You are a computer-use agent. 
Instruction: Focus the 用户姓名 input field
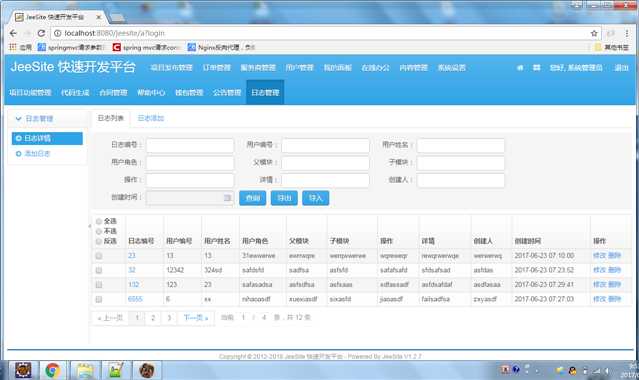click(x=461, y=145)
